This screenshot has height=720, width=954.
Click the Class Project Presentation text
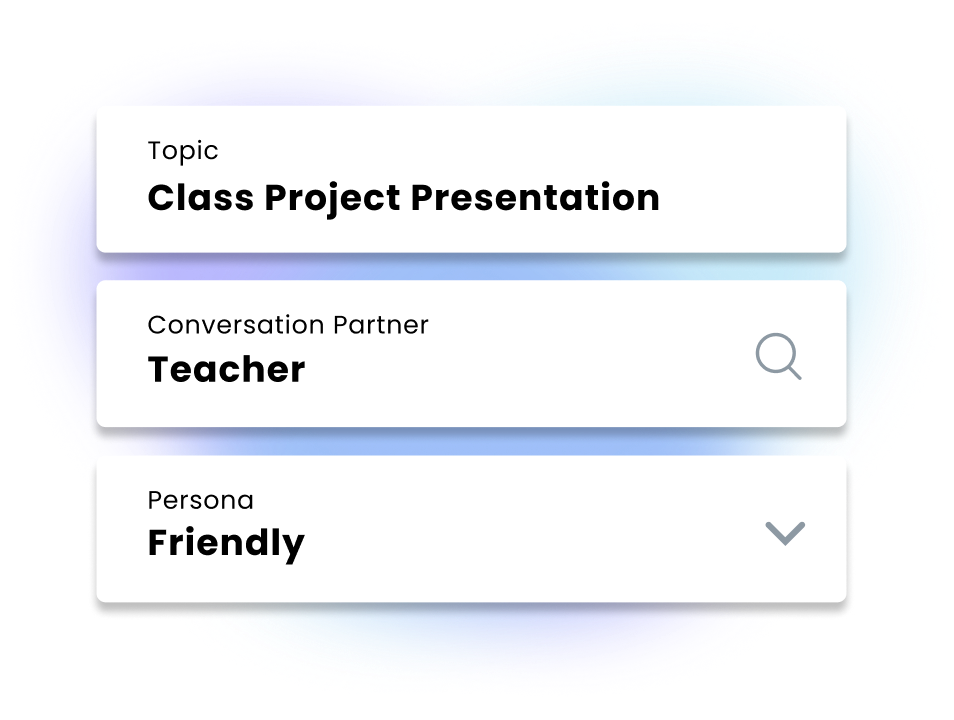pyautogui.click(x=403, y=198)
